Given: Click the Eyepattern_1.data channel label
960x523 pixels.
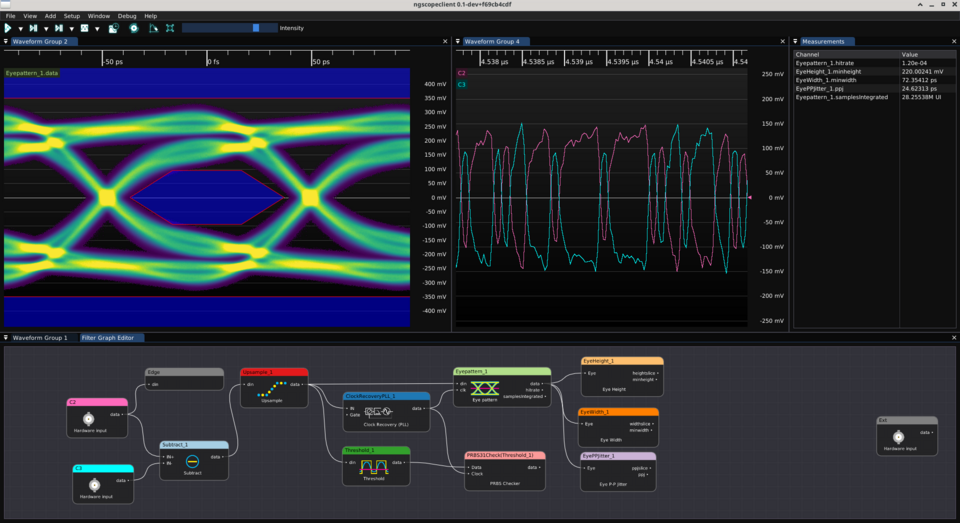Looking at the screenshot, I should tap(32, 73).
